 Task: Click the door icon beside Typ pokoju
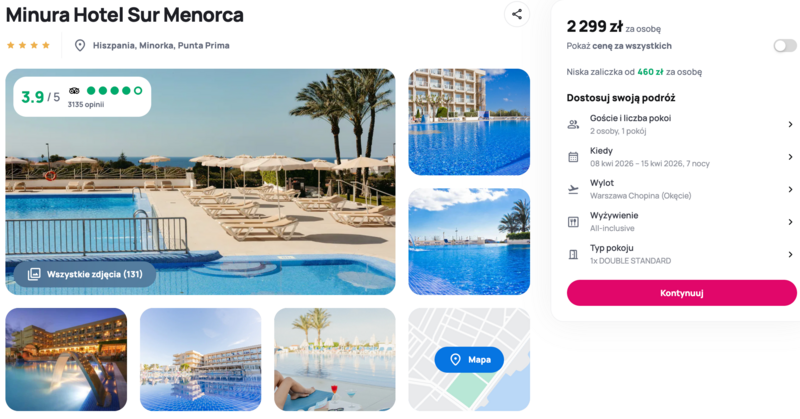coord(573,254)
